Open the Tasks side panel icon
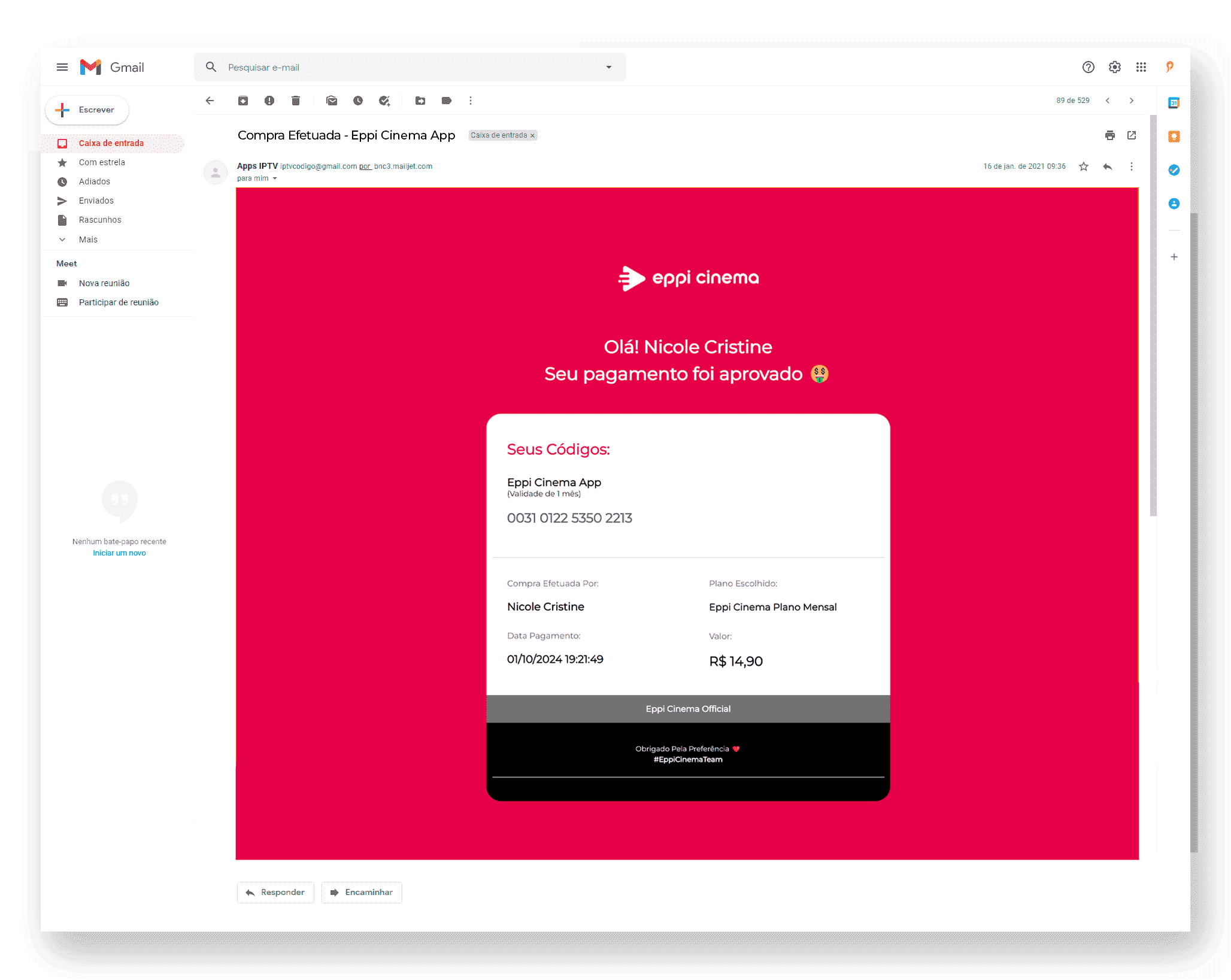The width and height of the screenshot is (1231, 980). click(x=1174, y=170)
